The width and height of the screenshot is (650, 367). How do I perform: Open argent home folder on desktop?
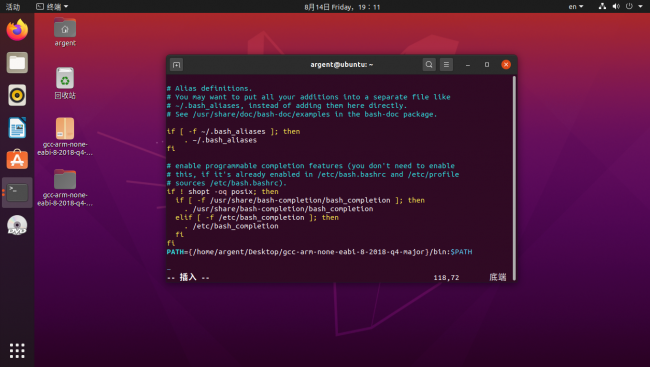[65, 32]
